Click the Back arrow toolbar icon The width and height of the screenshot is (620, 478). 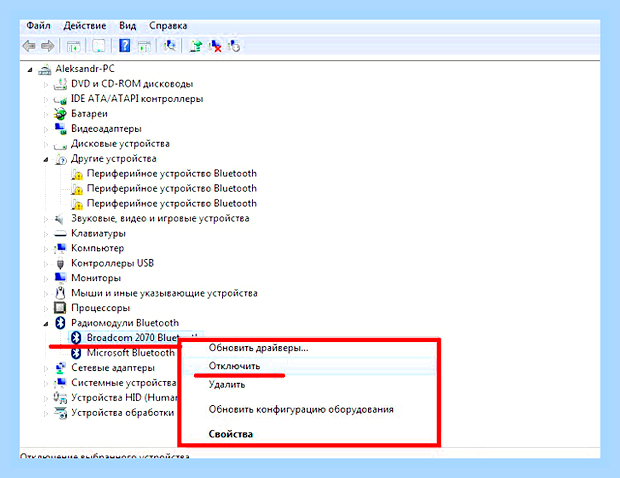point(29,46)
